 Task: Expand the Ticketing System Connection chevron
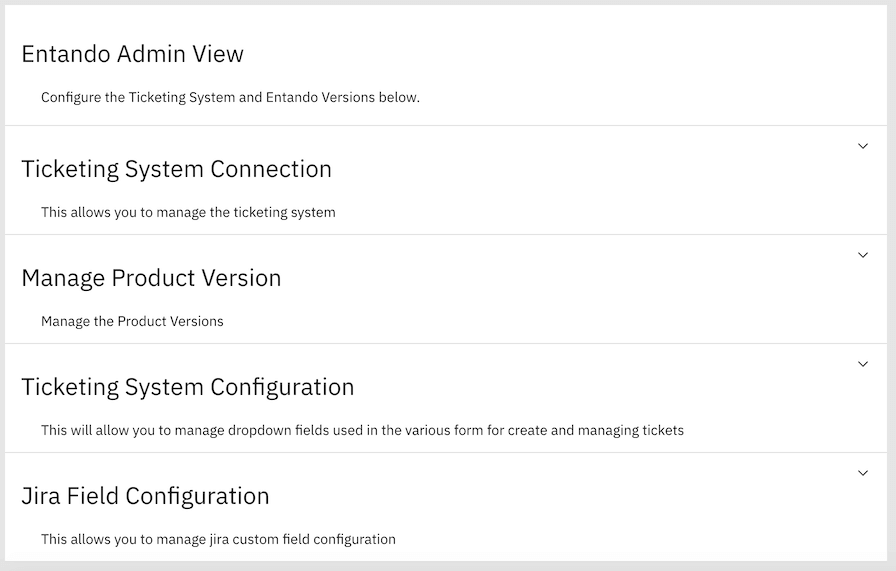click(863, 146)
